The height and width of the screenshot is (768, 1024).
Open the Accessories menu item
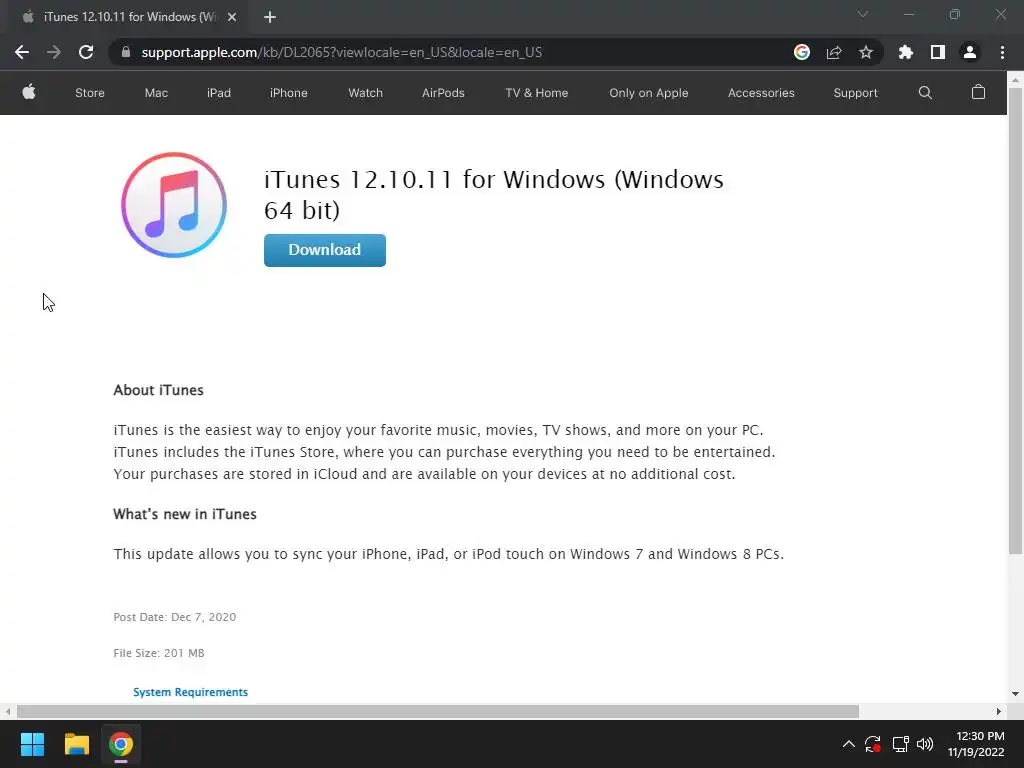tap(761, 93)
